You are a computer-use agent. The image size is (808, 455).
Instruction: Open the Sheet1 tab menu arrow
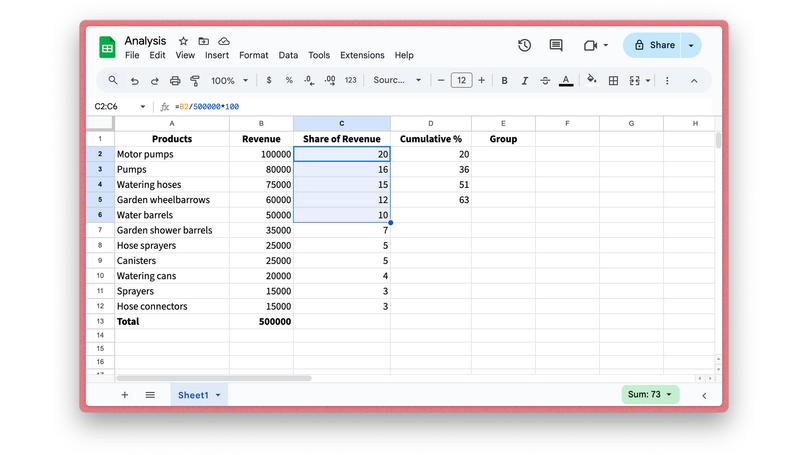tap(218, 395)
